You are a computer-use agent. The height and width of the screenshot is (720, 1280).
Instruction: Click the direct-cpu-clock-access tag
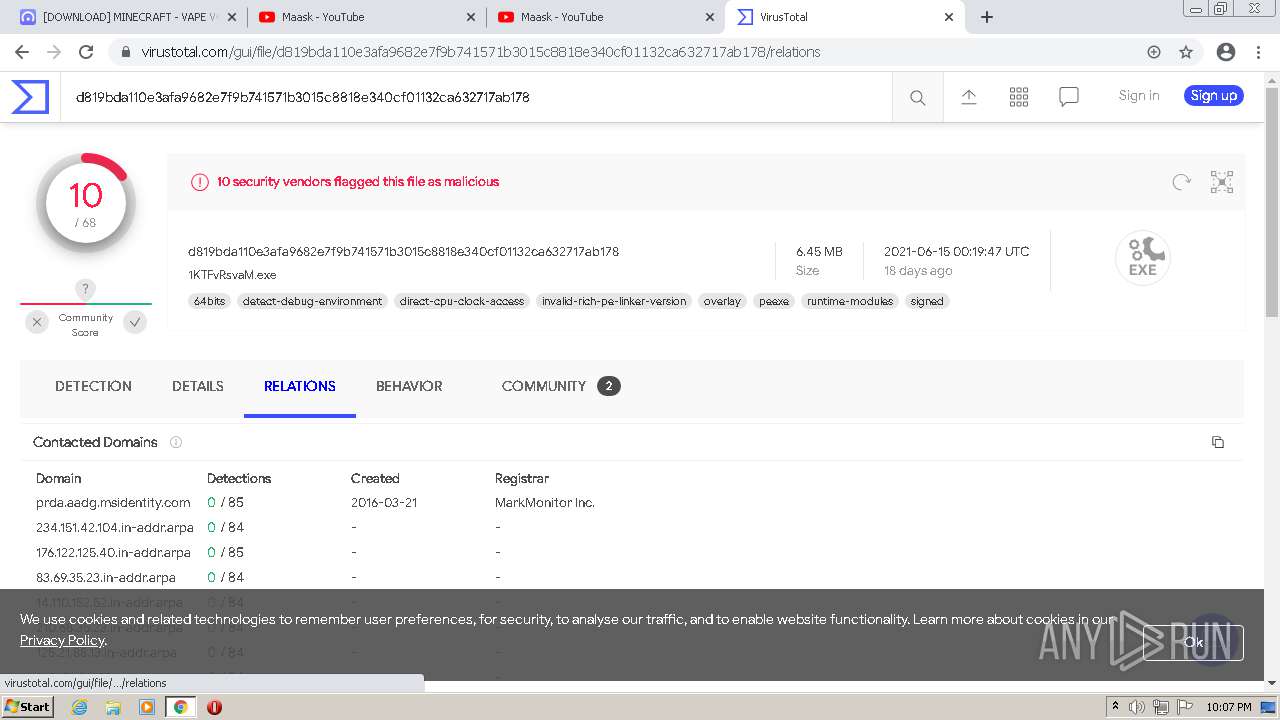coord(462,301)
